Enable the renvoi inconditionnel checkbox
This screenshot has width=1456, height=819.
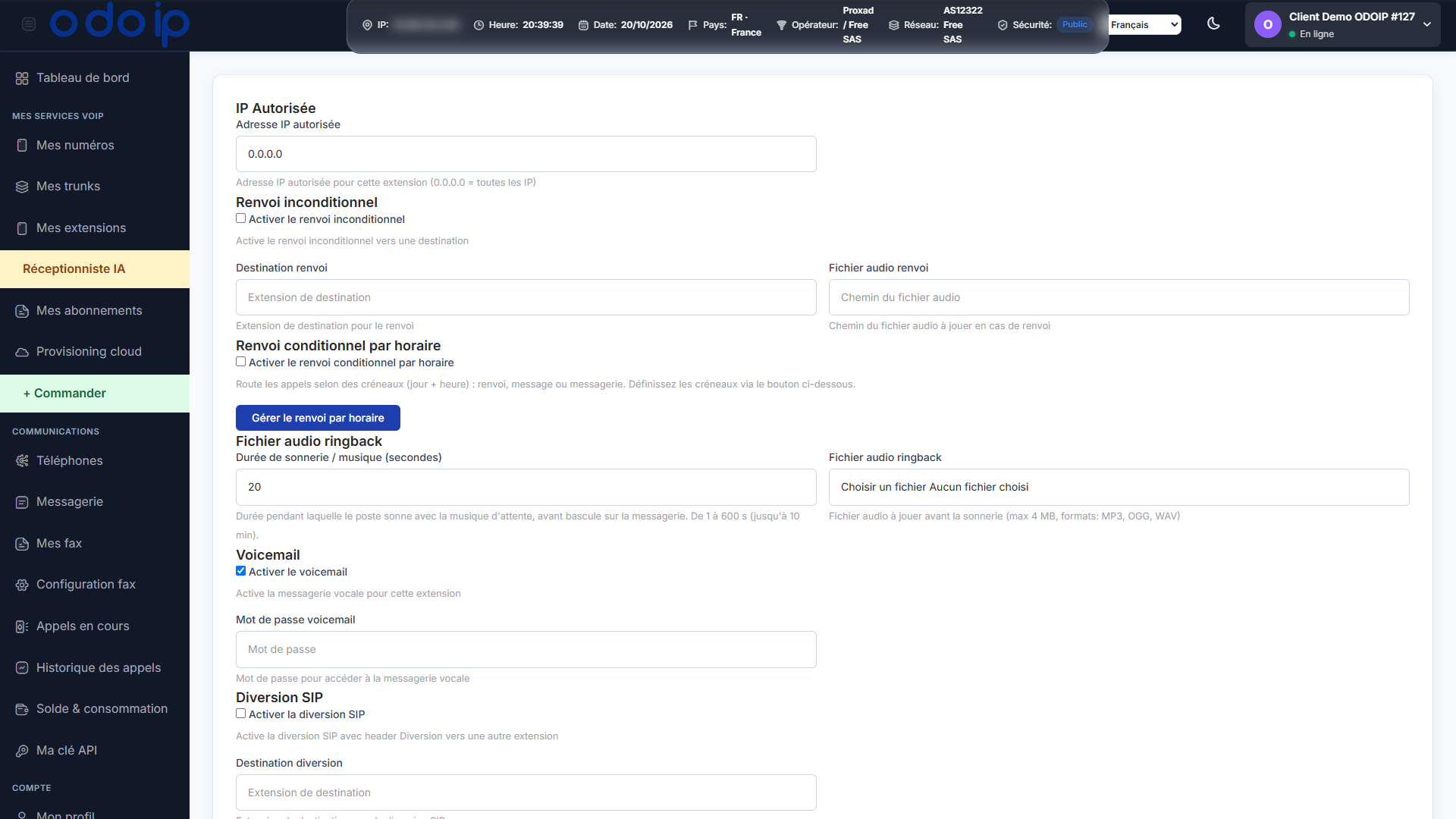tap(240, 218)
